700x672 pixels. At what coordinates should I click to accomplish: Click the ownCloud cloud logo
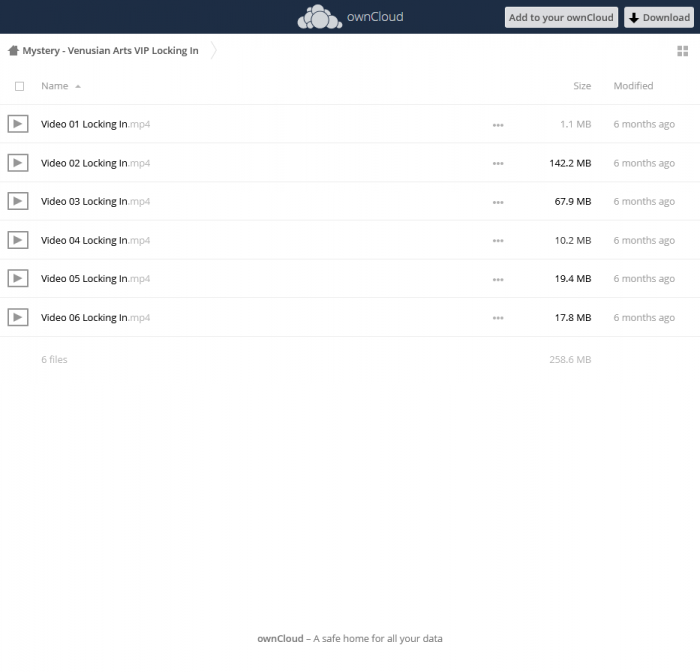(320, 17)
